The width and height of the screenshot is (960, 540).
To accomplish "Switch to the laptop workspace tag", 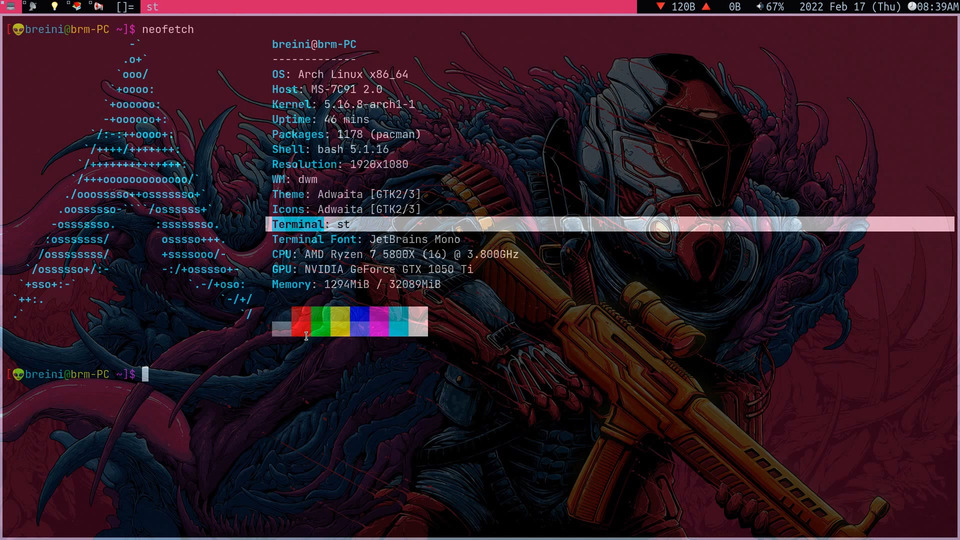I will [x=10, y=7].
